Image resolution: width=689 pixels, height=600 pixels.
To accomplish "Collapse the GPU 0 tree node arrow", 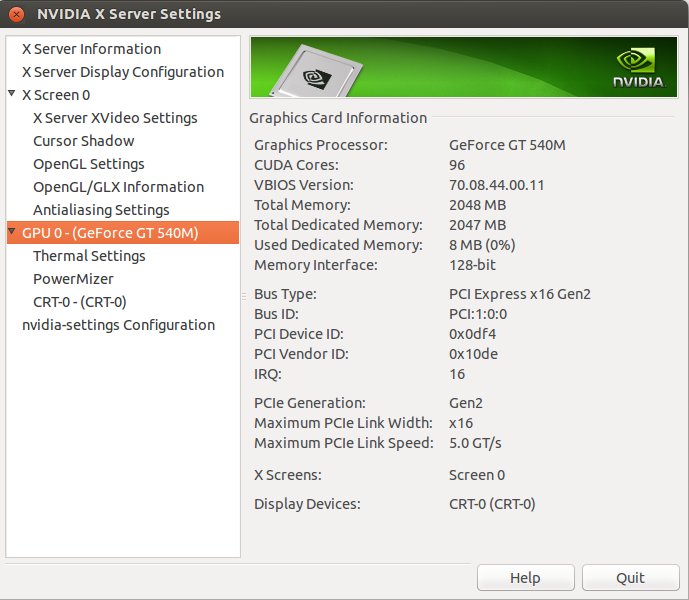I will click(x=12, y=231).
